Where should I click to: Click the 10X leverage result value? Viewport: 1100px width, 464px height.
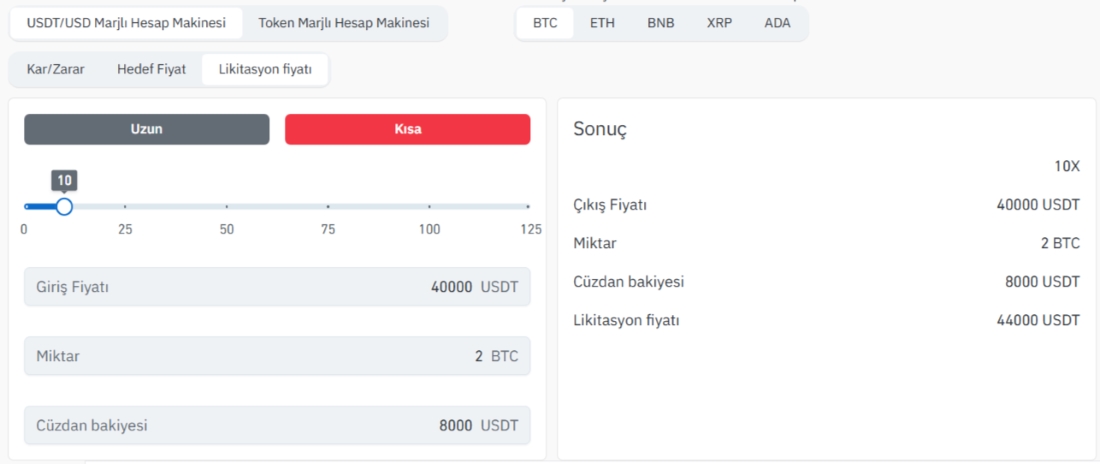click(1066, 167)
